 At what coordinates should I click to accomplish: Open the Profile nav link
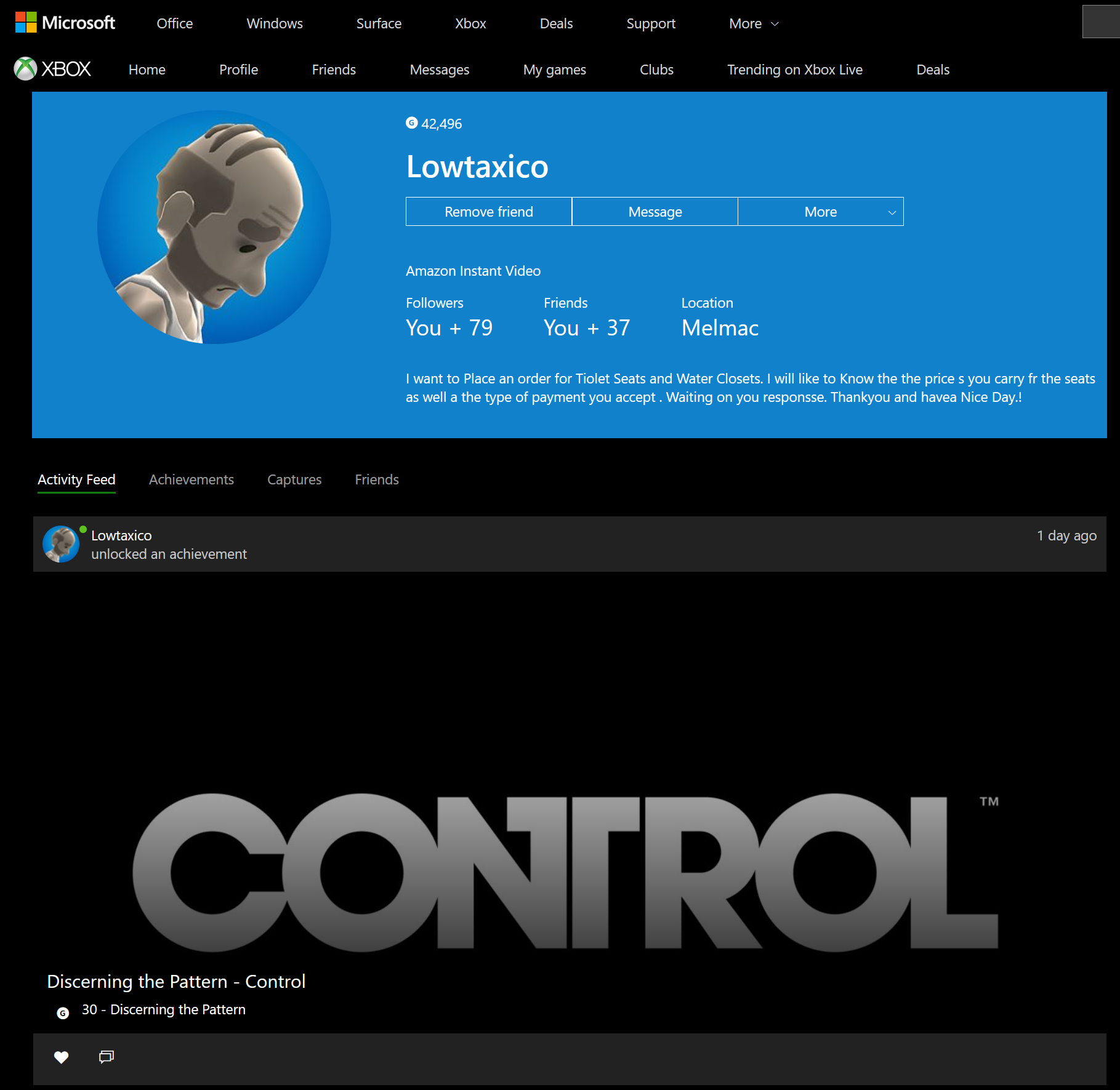(239, 70)
